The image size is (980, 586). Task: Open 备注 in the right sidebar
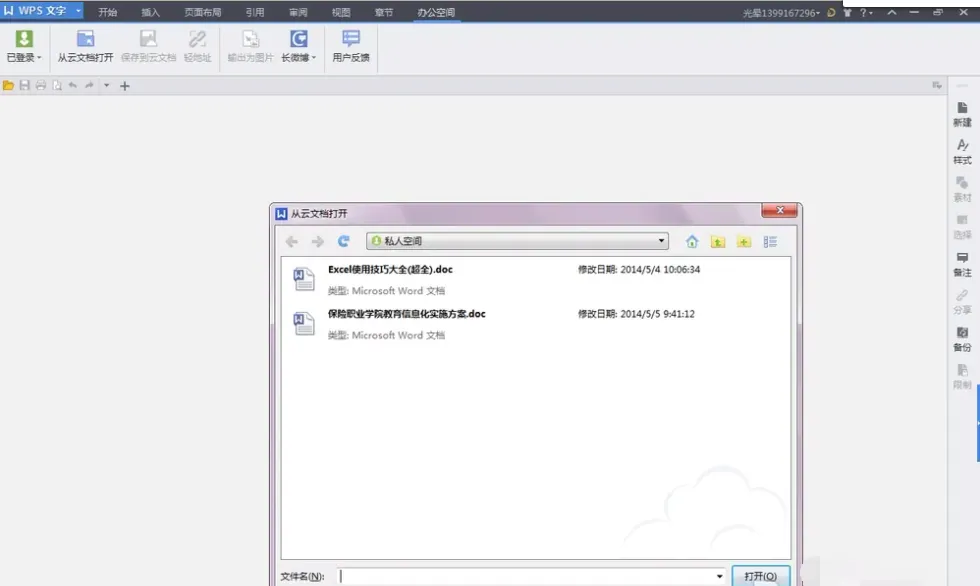coord(962,264)
